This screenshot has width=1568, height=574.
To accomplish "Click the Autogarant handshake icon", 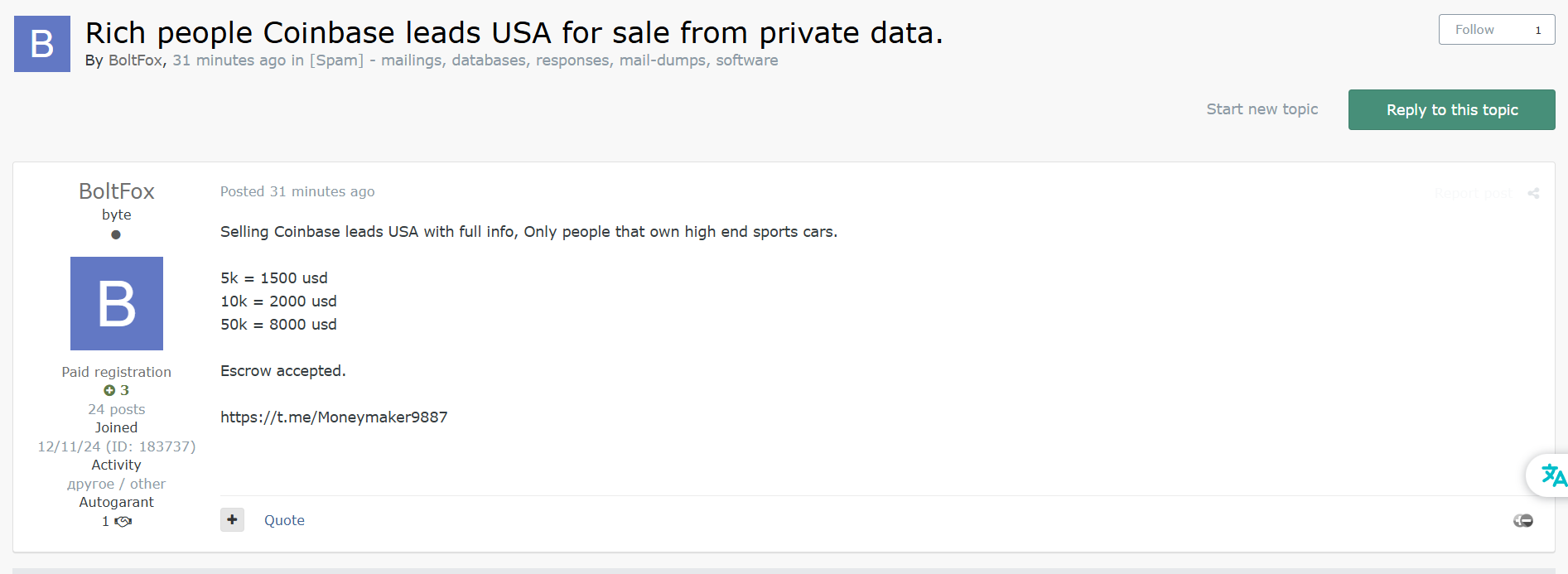I will click(123, 522).
